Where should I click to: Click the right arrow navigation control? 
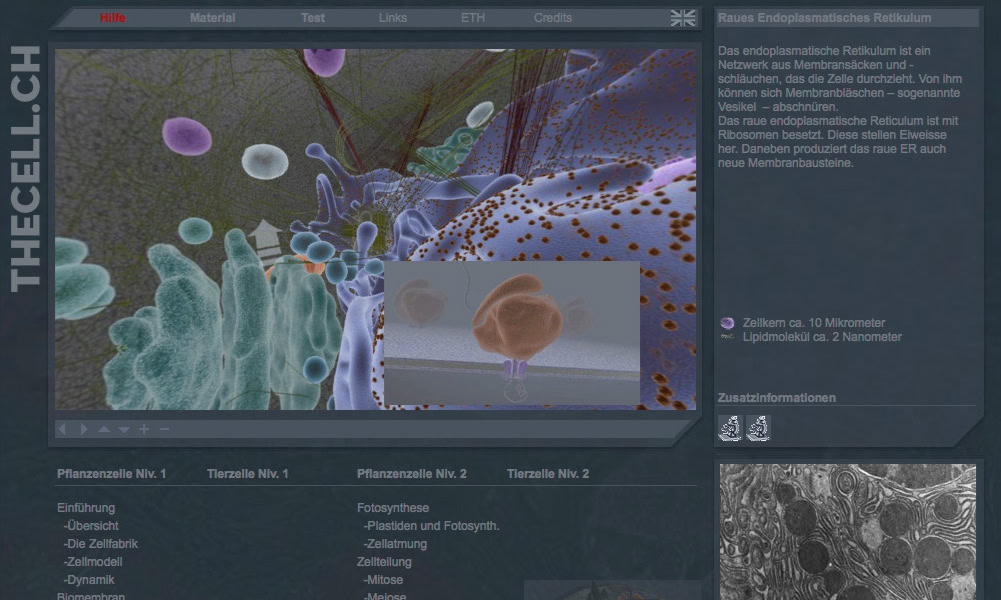83,429
